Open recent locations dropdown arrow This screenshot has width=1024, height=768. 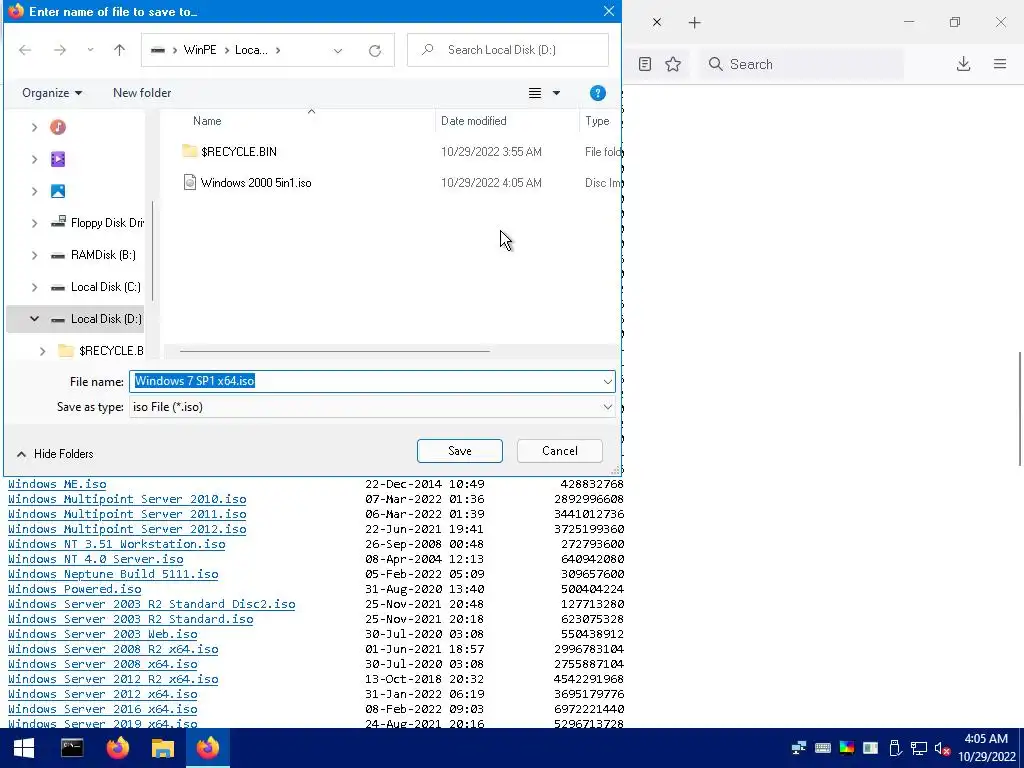click(x=90, y=50)
